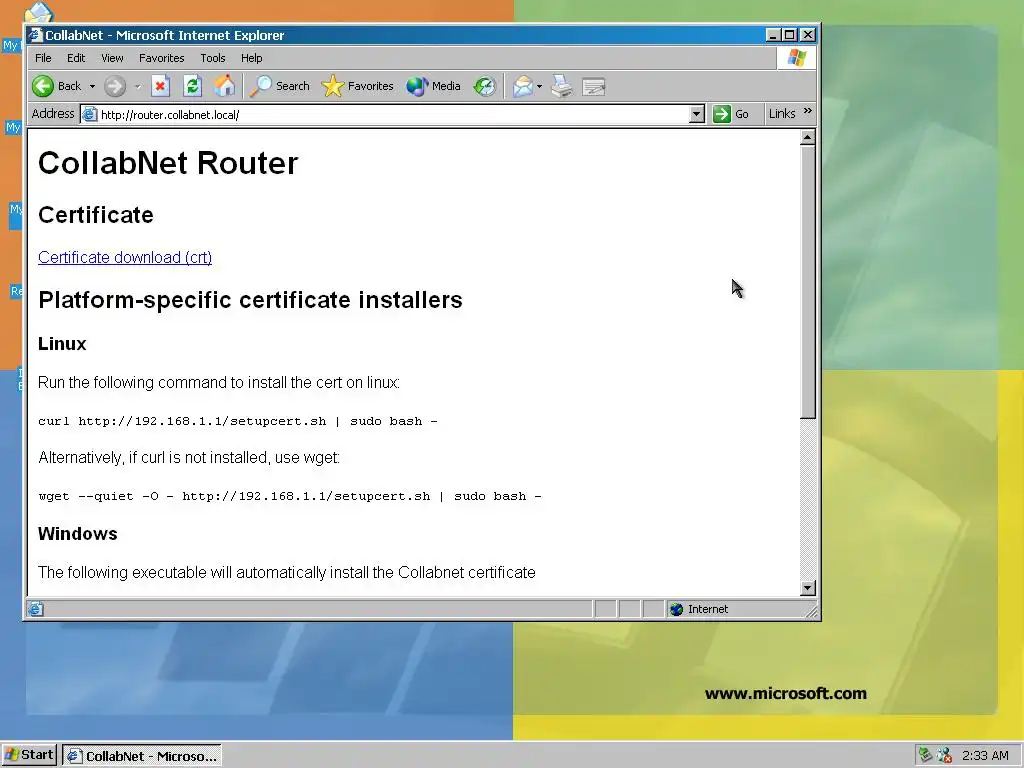Click the Windows flag throbber logo
The height and width of the screenshot is (768, 1024).
[x=796, y=58]
